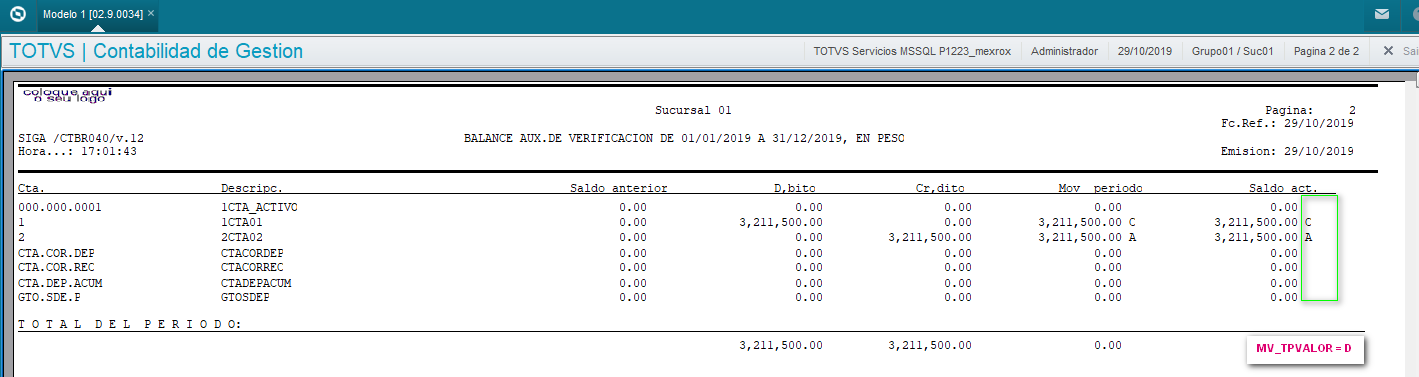Click the Grupo01 / Suc01 branch label

[1232, 51]
